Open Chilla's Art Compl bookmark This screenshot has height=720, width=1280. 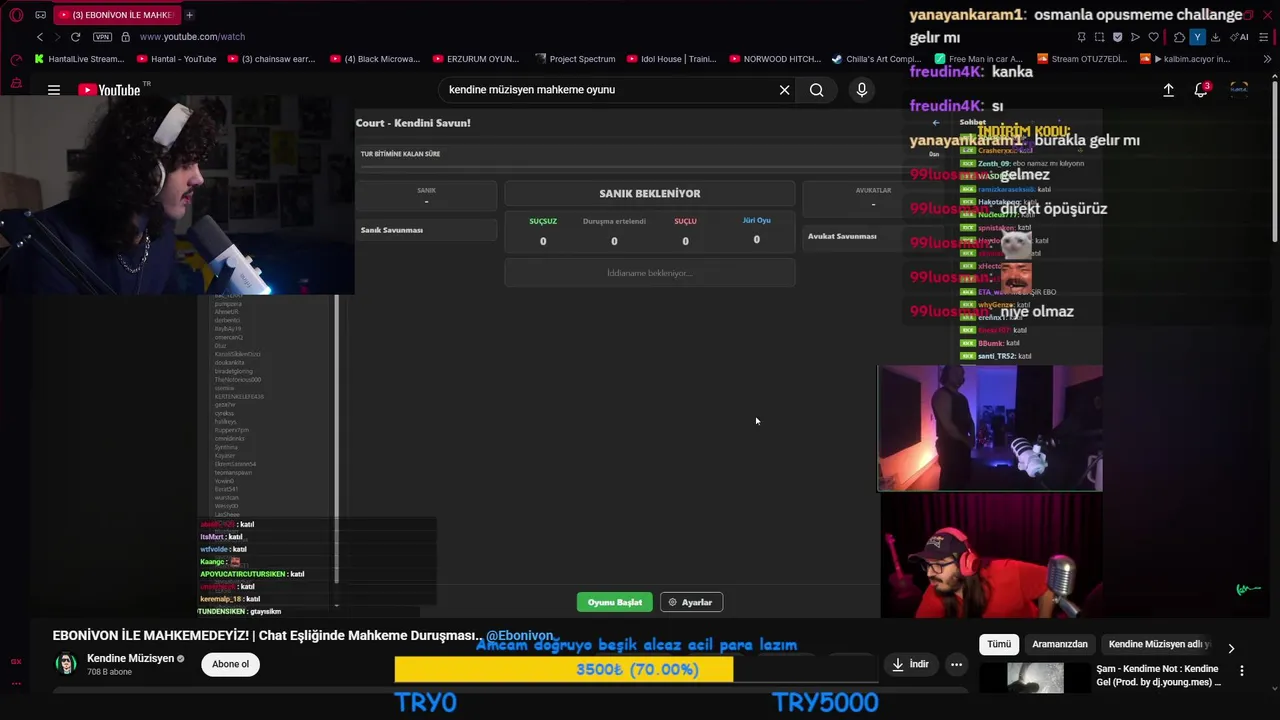pyautogui.click(x=877, y=59)
